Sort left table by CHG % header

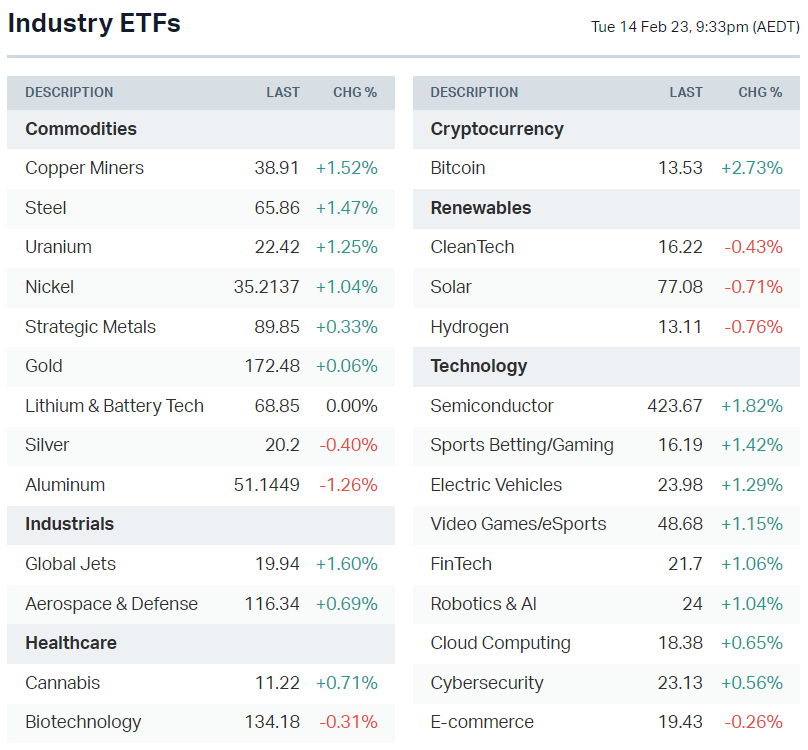click(x=355, y=92)
